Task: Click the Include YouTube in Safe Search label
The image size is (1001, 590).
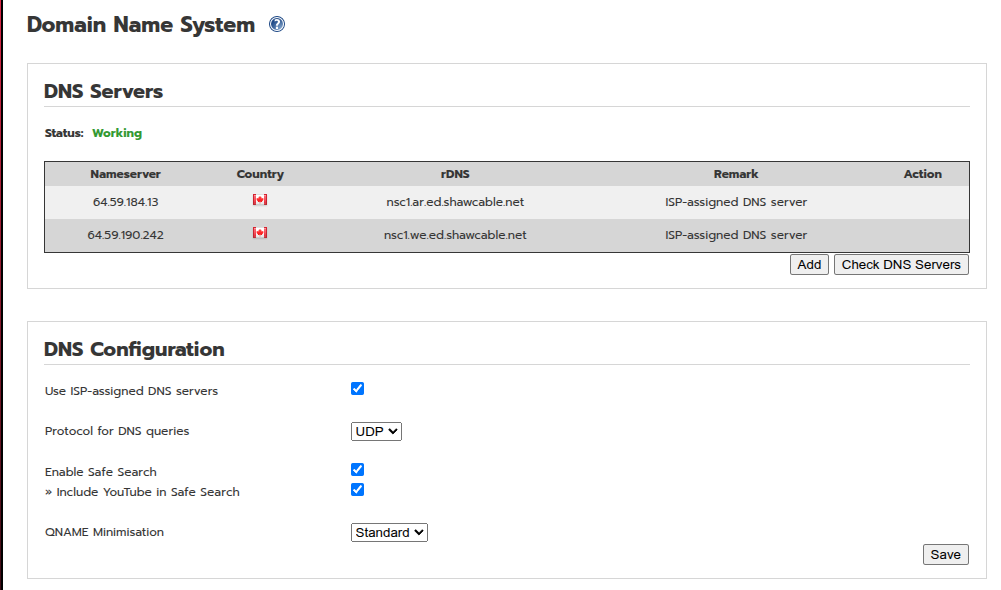Action: click(147, 492)
